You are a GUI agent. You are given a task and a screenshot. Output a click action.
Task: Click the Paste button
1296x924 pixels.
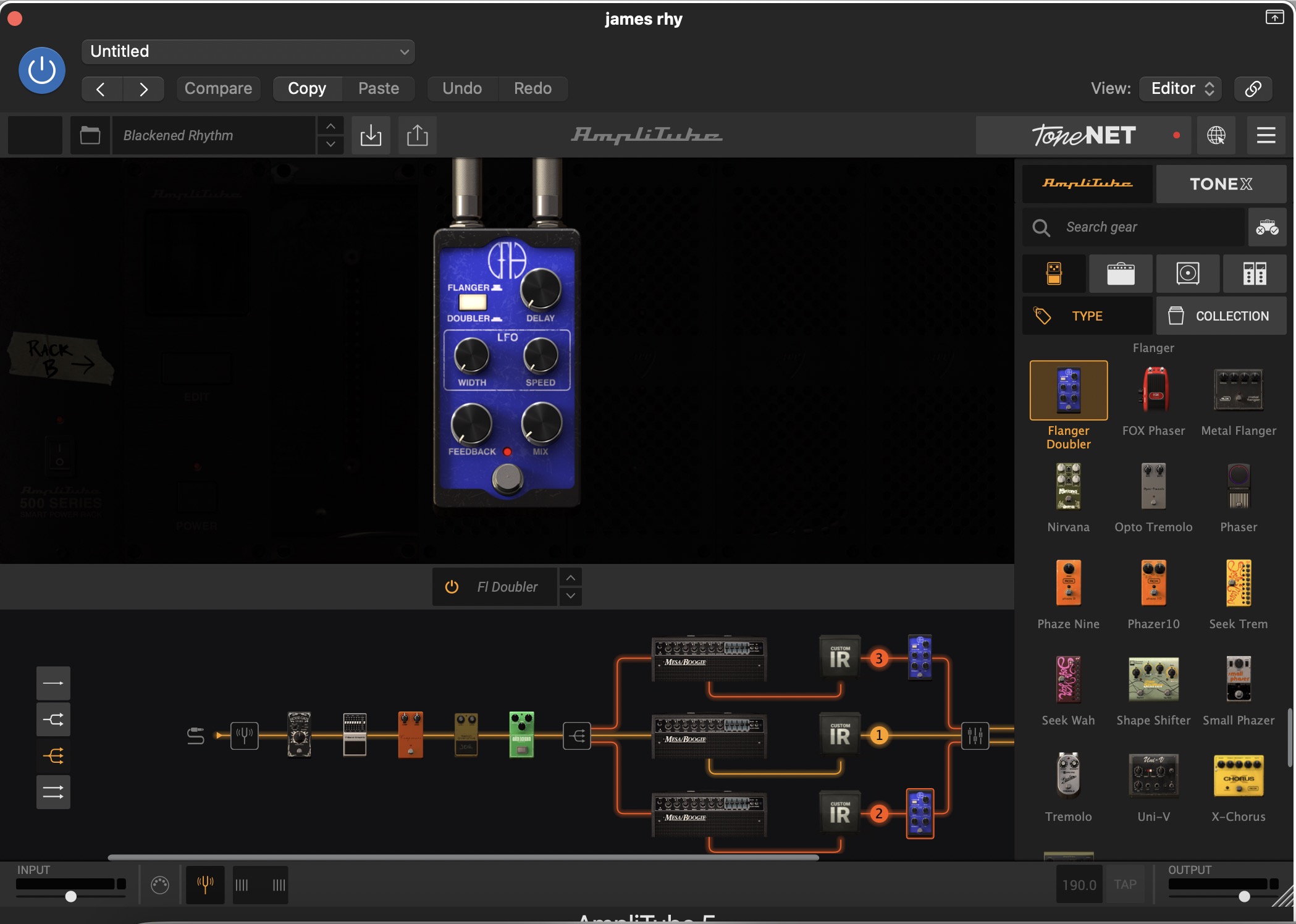tap(379, 89)
